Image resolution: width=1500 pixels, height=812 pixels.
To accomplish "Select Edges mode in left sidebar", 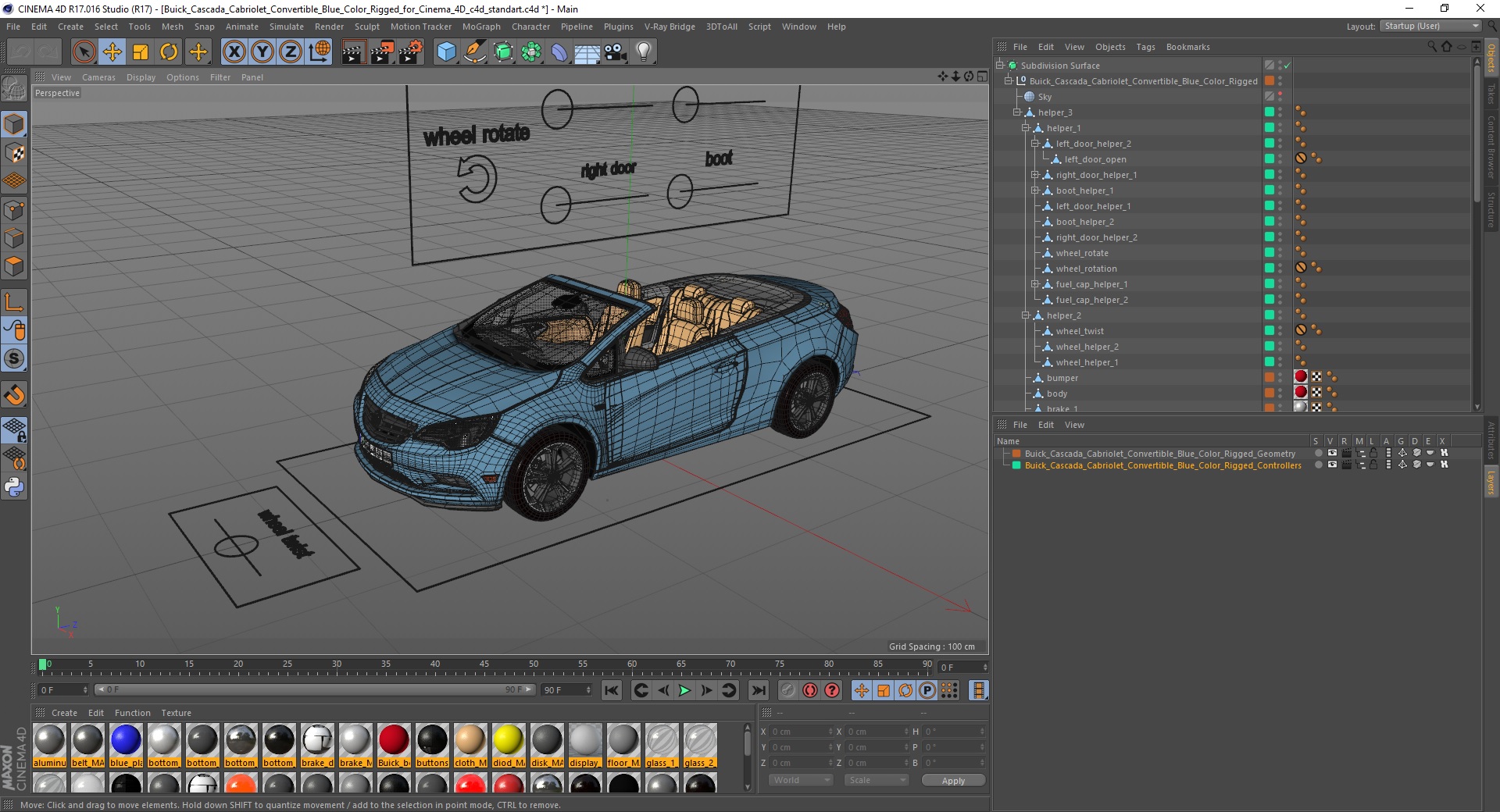I will pos(14,237).
